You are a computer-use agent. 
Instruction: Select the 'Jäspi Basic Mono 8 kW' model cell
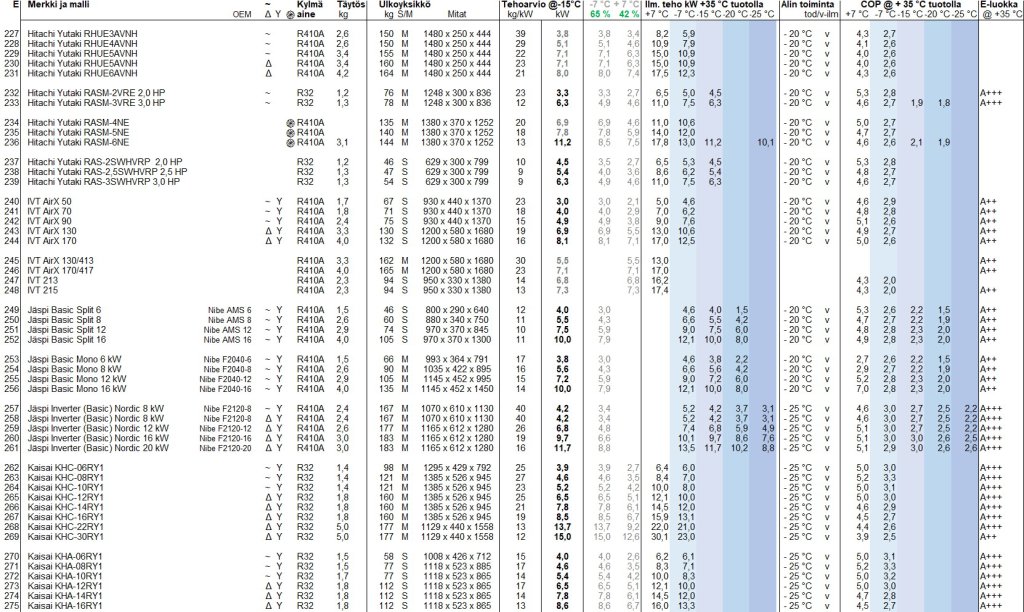point(74,369)
